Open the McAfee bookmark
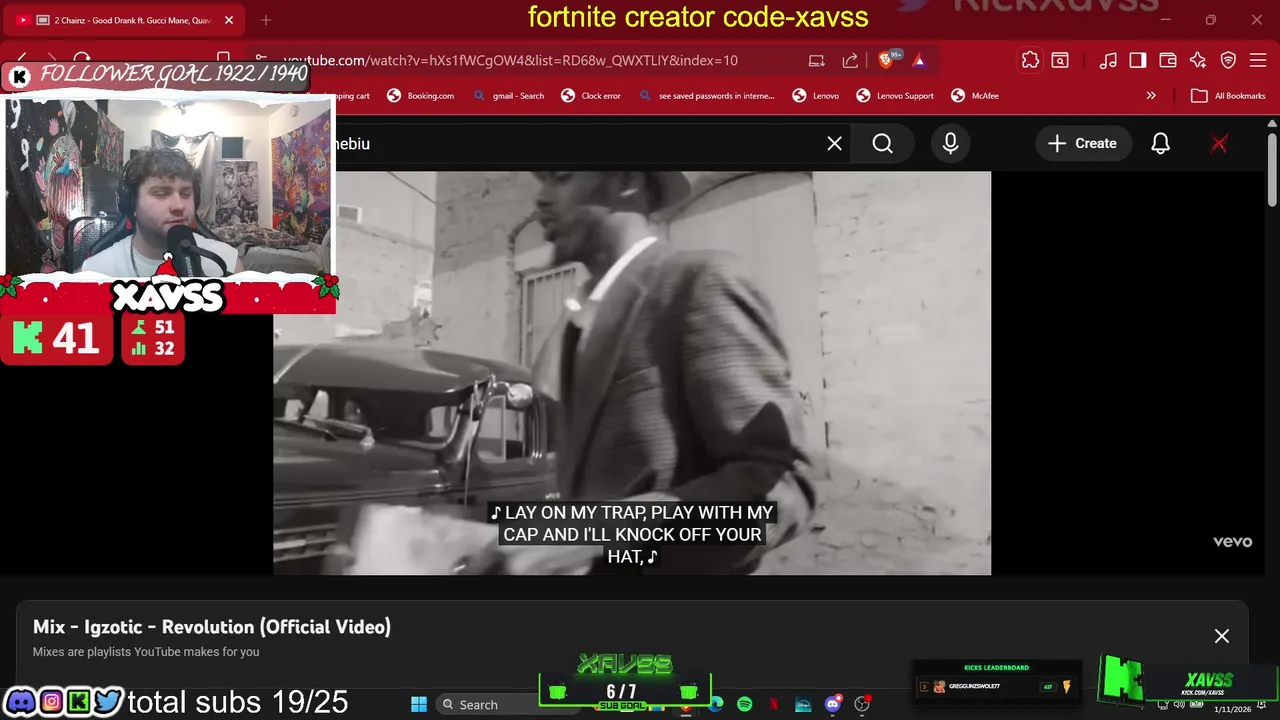Viewport: 1280px width, 720px height. (x=974, y=96)
